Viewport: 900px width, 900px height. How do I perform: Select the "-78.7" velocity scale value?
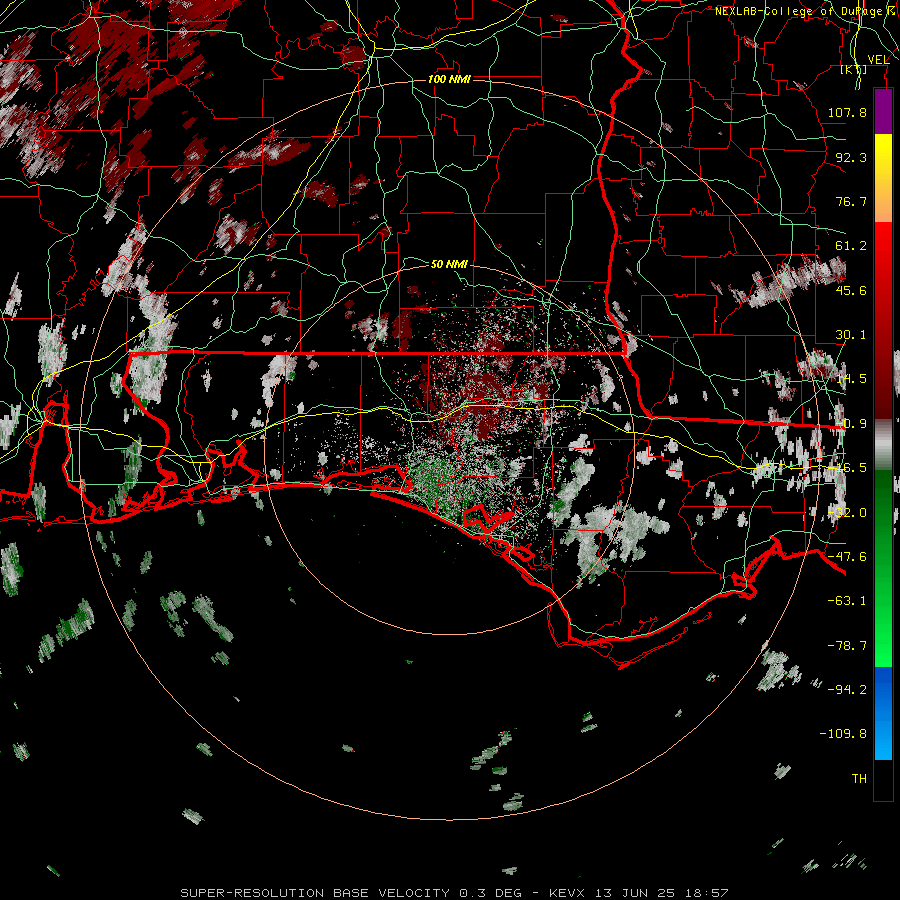tap(847, 646)
